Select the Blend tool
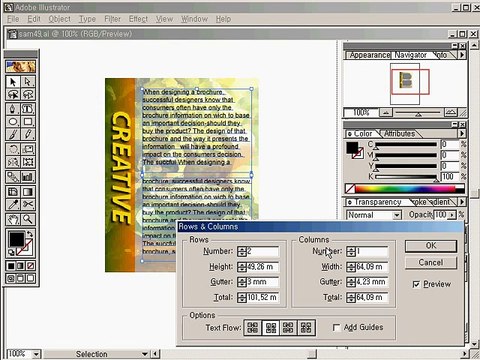Screen dimensions: 480x360 point(13,177)
